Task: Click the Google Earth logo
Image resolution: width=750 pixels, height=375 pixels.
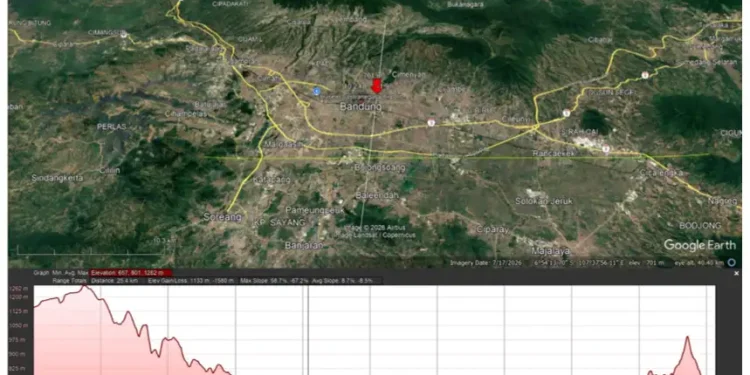Action: click(x=700, y=245)
